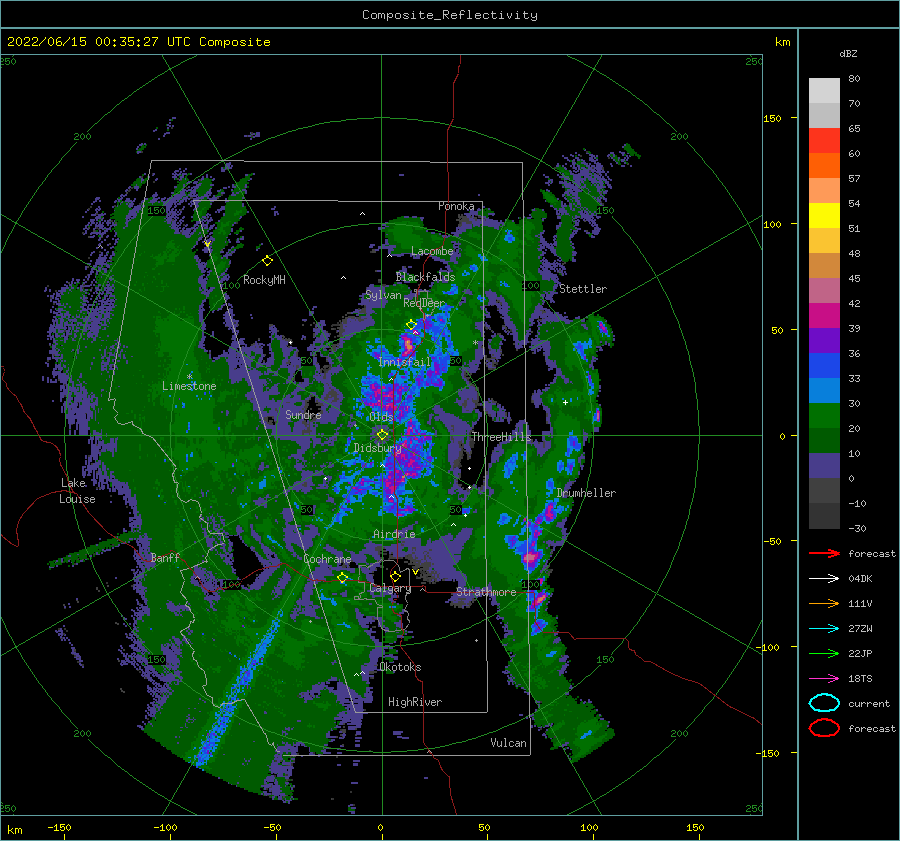The height and width of the screenshot is (841, 900).
Task: Select the cyan 27ZW arrow icon
Action: pos(824,629)
